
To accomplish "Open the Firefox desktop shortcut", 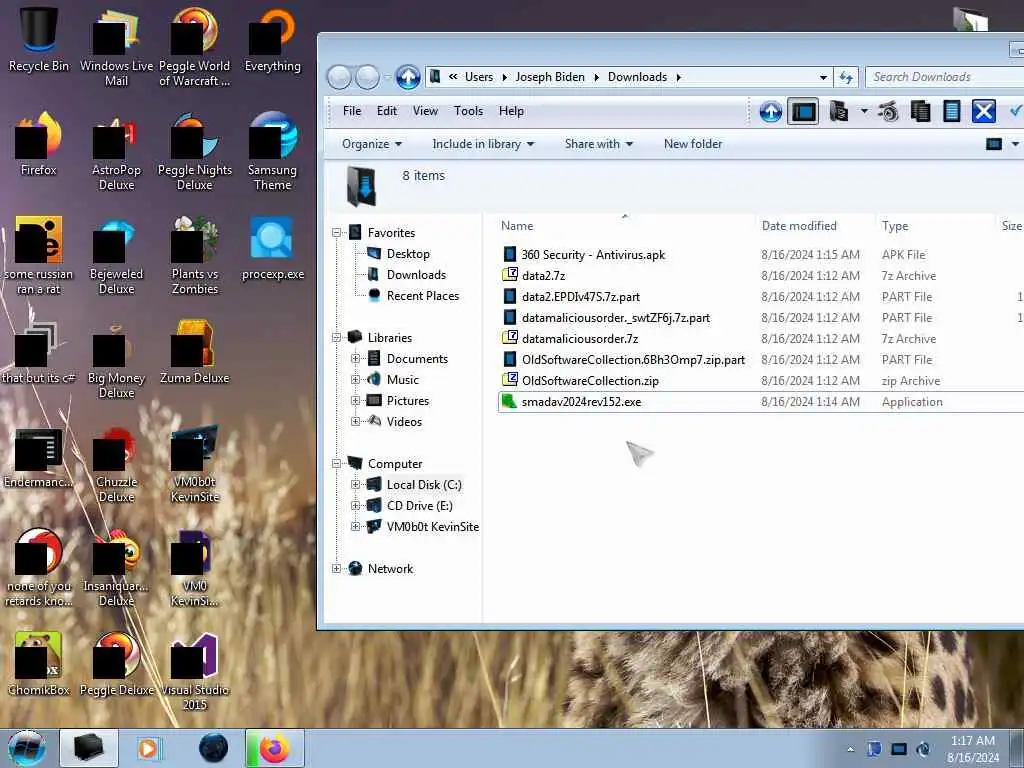I will click(39, 144).
